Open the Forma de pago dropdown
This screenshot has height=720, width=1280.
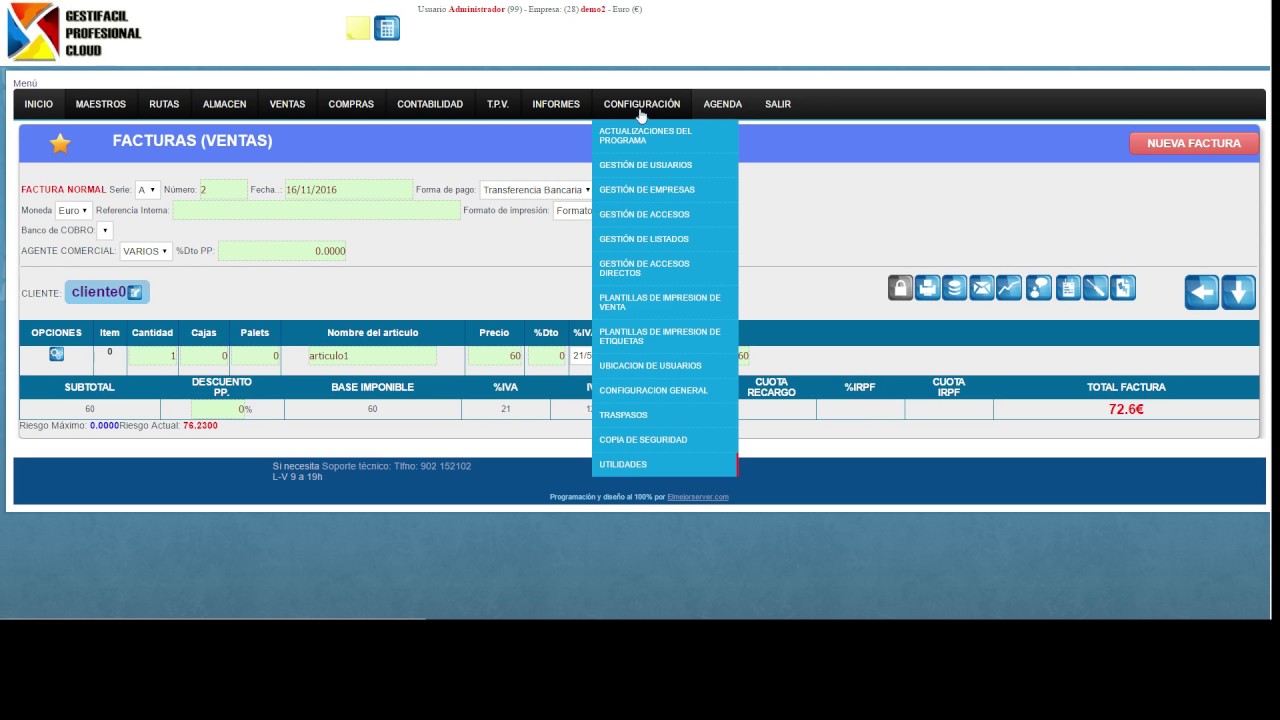coord(536,190)
